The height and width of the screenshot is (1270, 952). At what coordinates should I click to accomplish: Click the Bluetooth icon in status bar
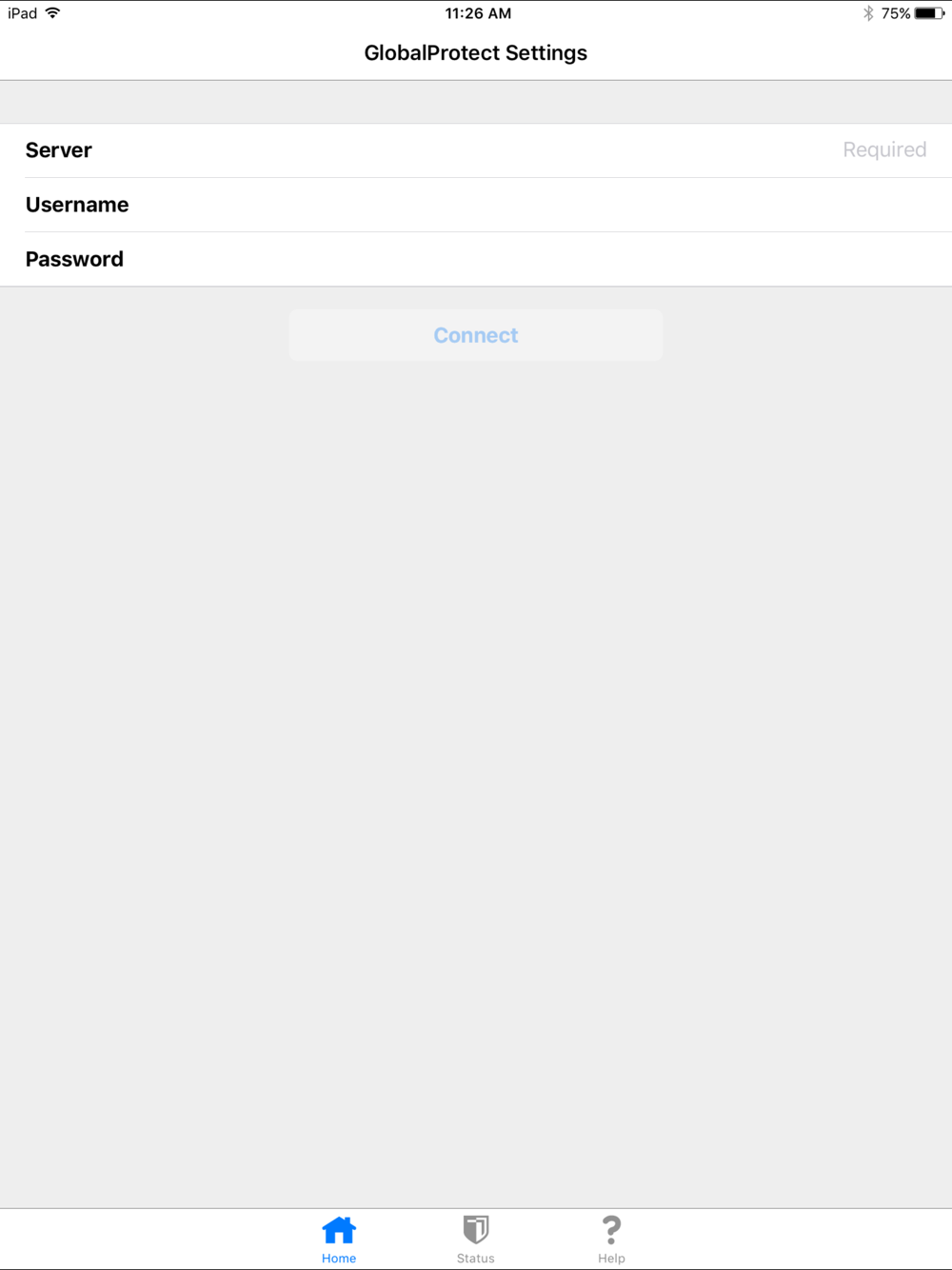coord(868,13)
